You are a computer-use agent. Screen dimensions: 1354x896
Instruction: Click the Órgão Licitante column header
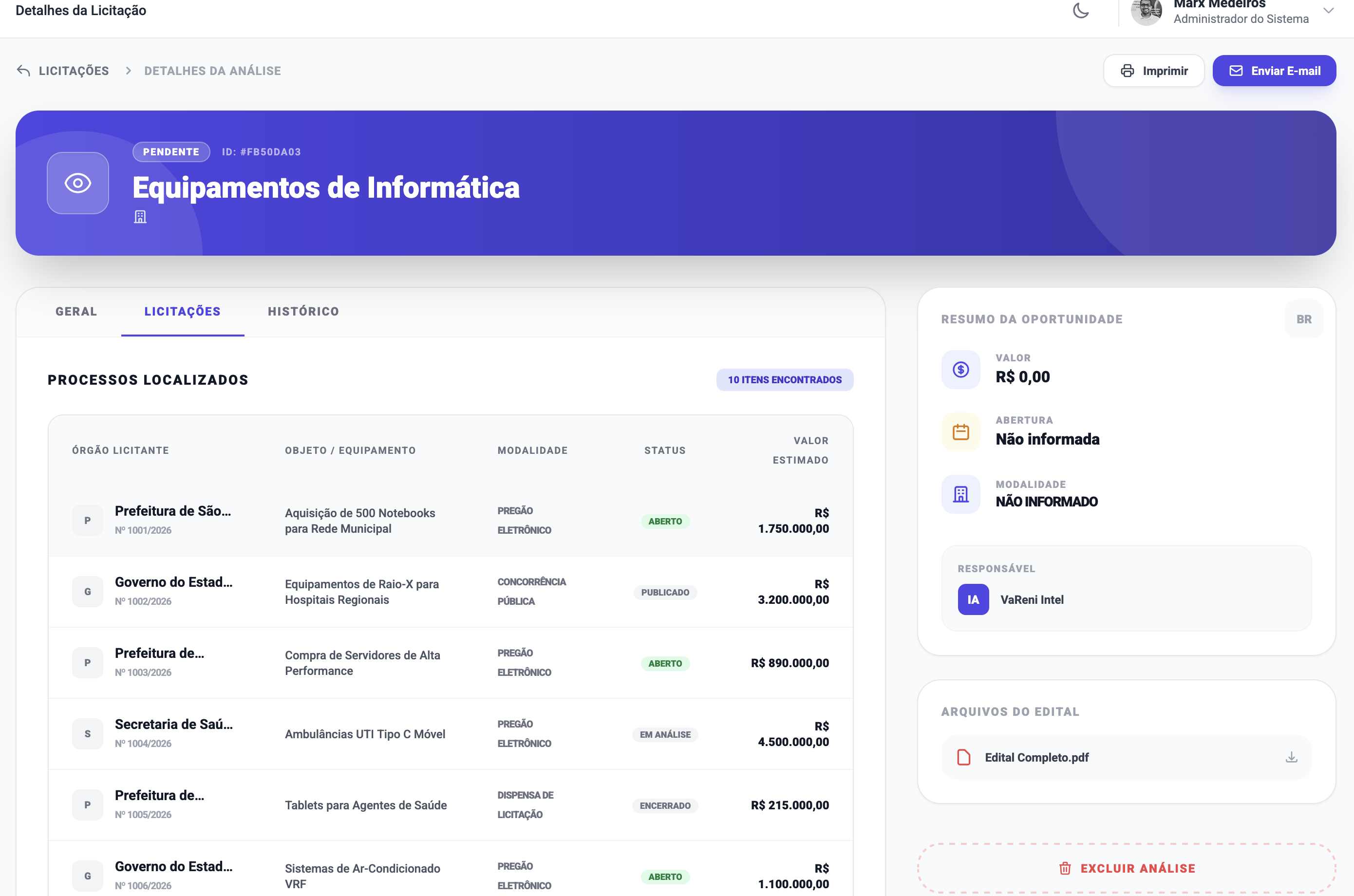pyautogui.click(x=121, y=450)
